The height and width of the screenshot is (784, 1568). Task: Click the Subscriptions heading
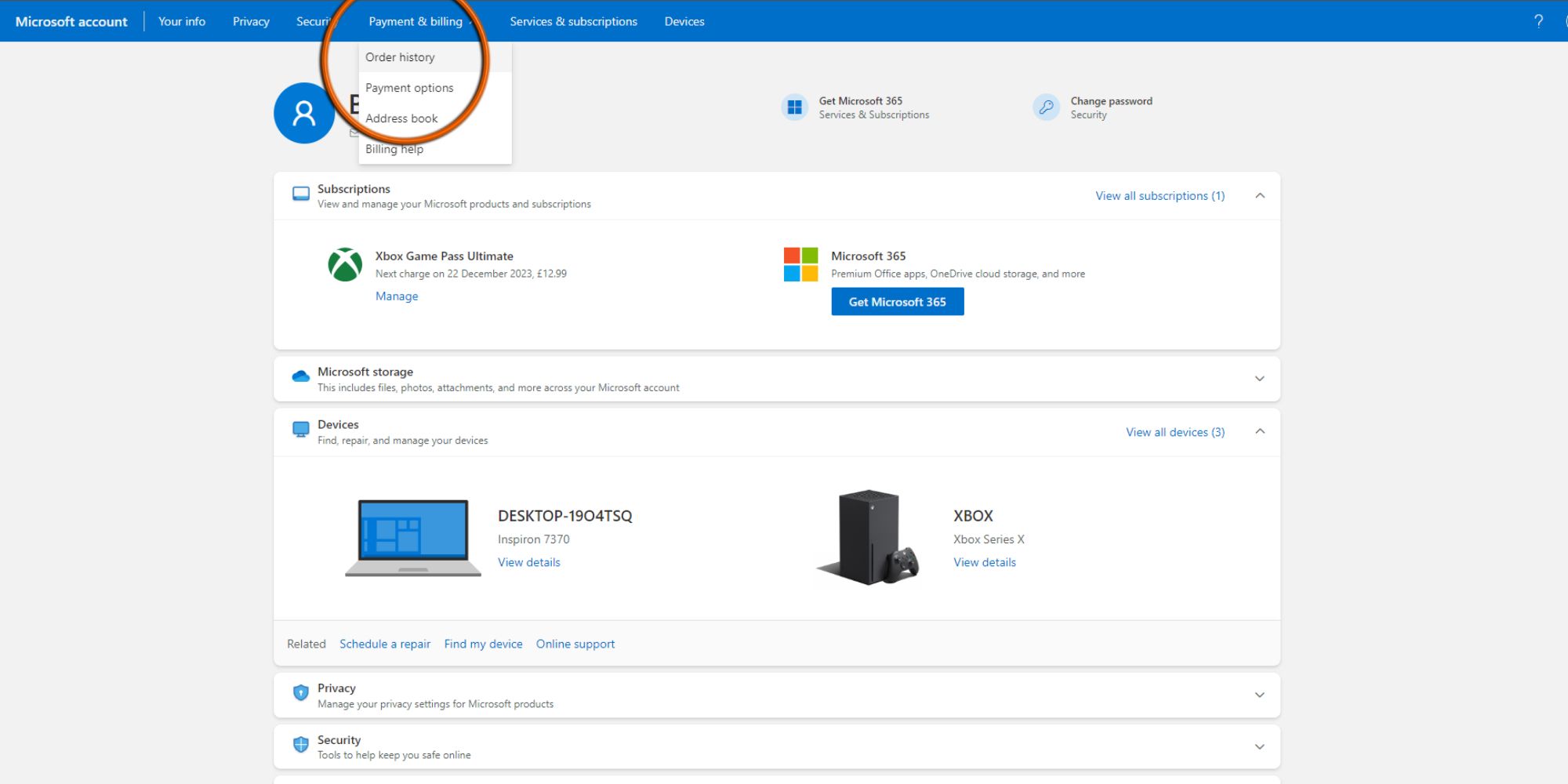[x=354, y=189]
